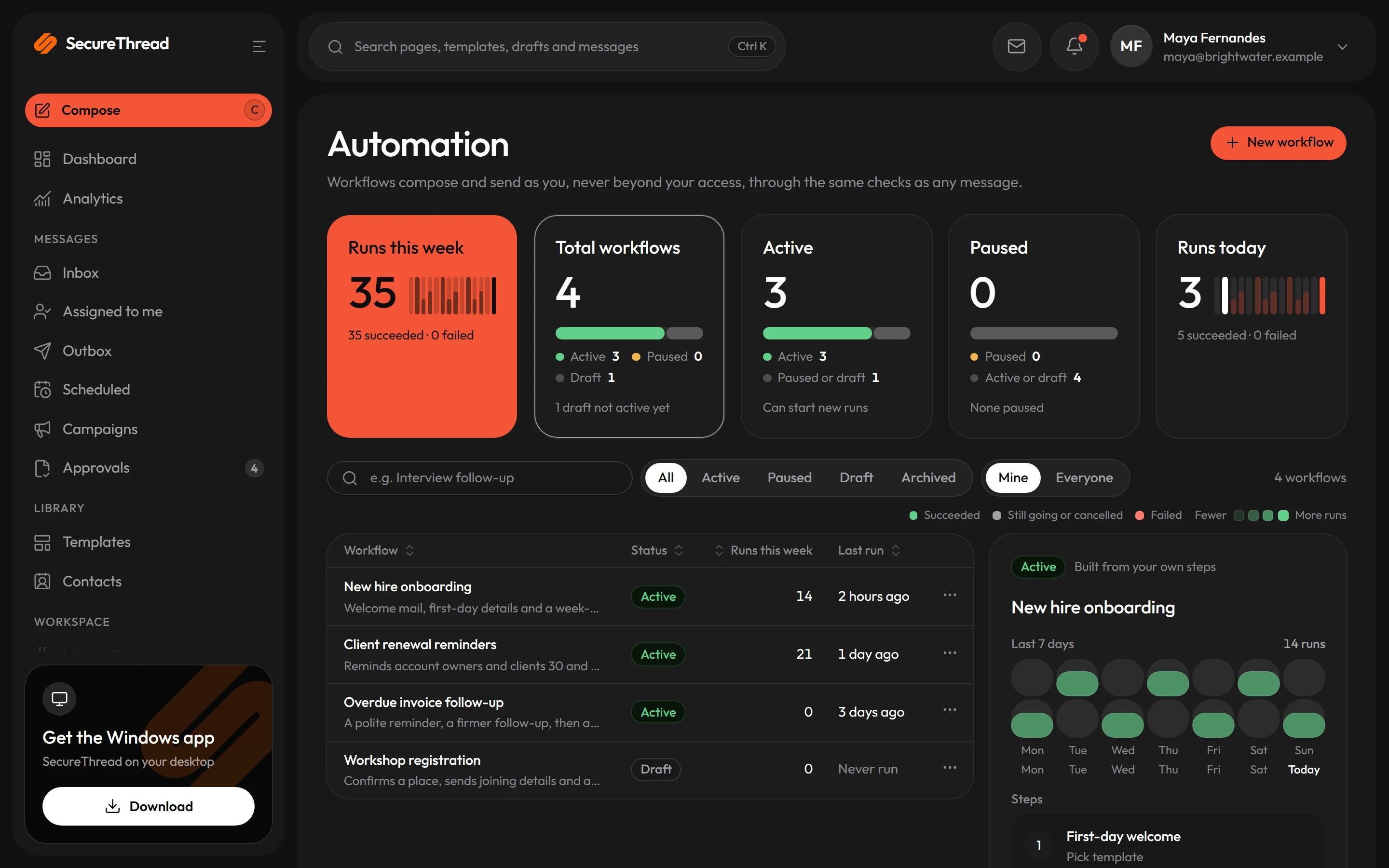Select the Draft status filter tab
The width and height of the screenshot is (1389, 868).
click(x=856, y=477)
